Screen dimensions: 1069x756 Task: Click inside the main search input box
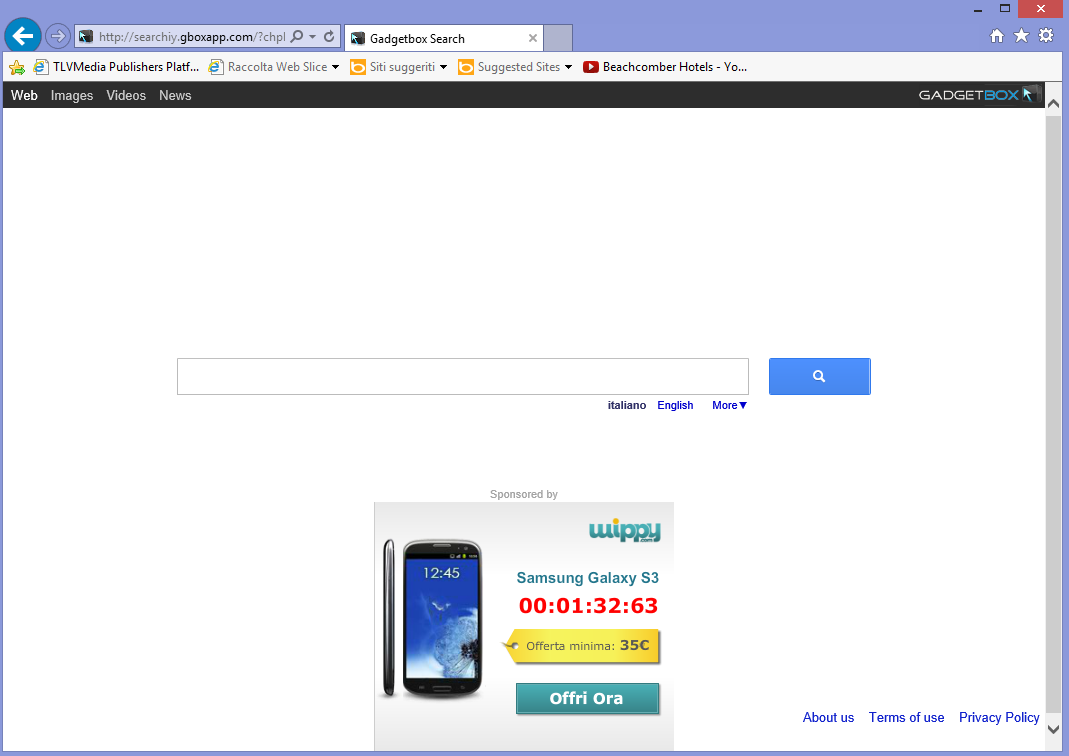[463, 376]
